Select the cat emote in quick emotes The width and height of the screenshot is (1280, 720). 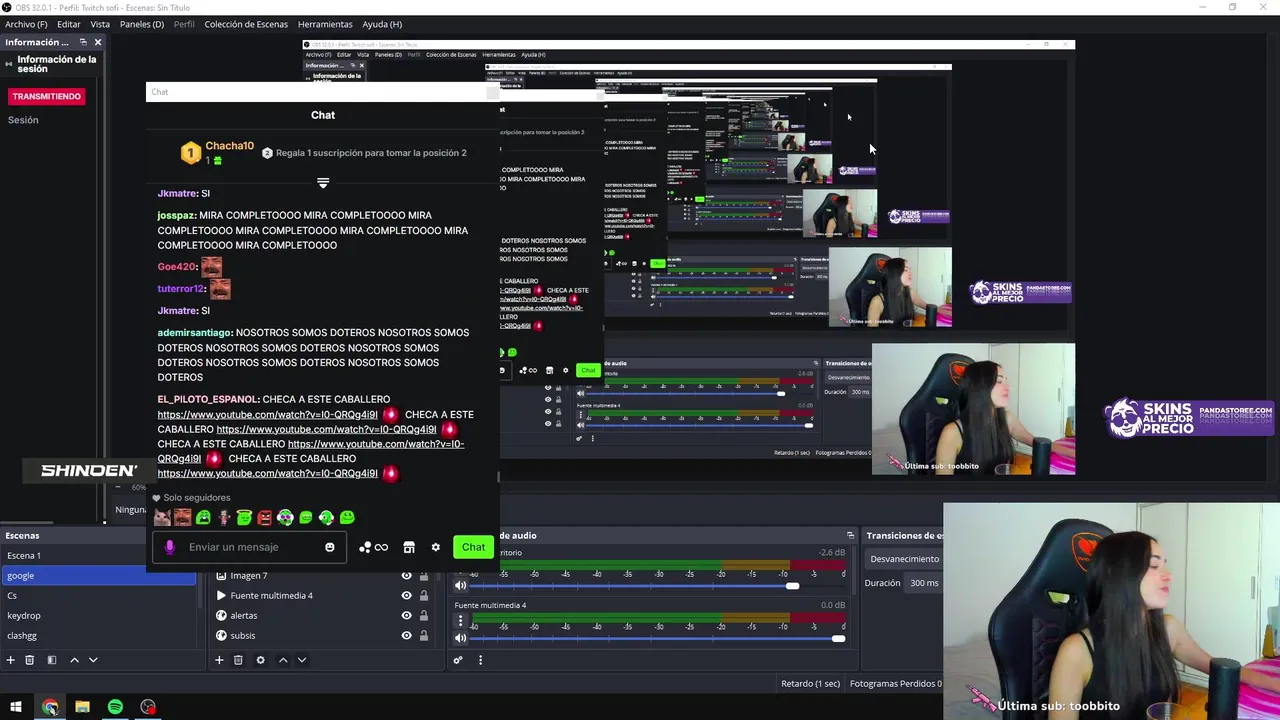click(x=162, y=517)
